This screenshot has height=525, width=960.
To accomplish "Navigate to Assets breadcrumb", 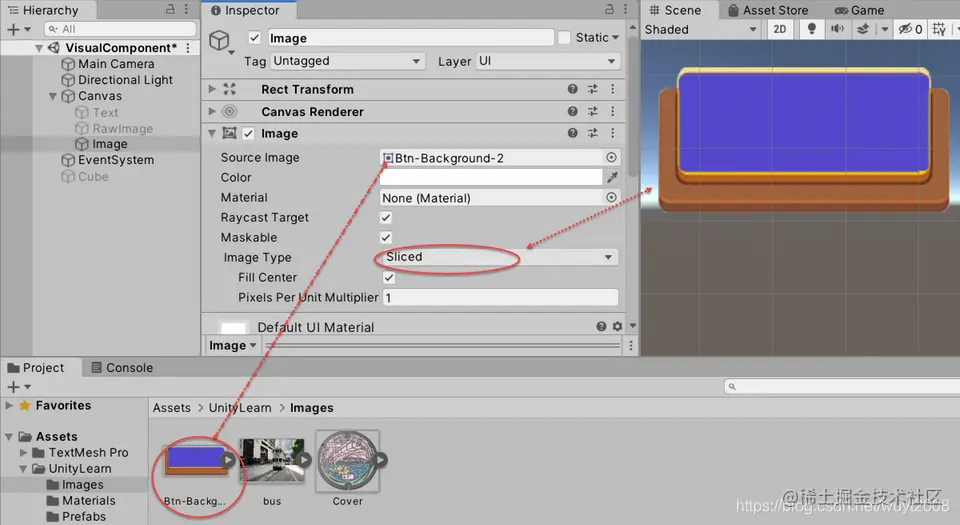I will pyautogui.click(x=171, y=408).
